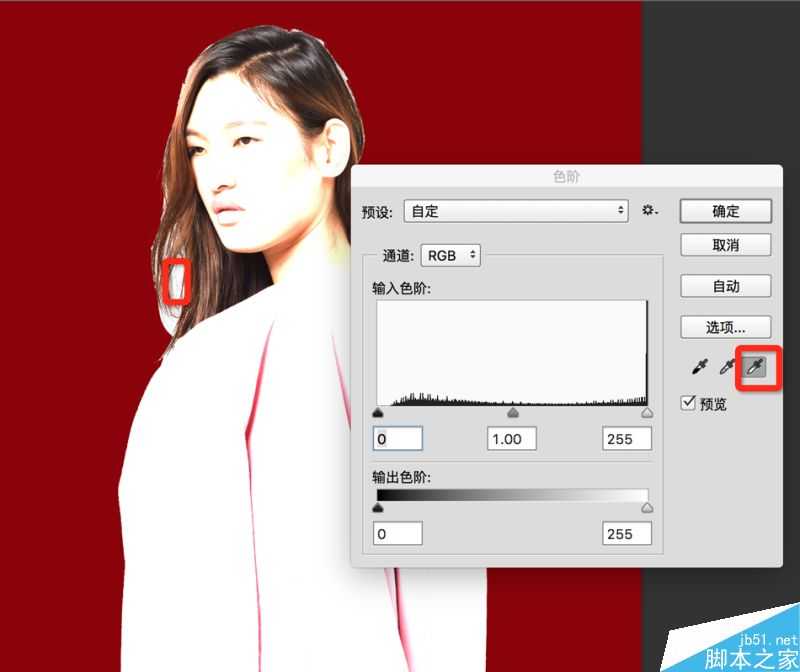Click the highlight input field showing 255

(x=625, y=438)
